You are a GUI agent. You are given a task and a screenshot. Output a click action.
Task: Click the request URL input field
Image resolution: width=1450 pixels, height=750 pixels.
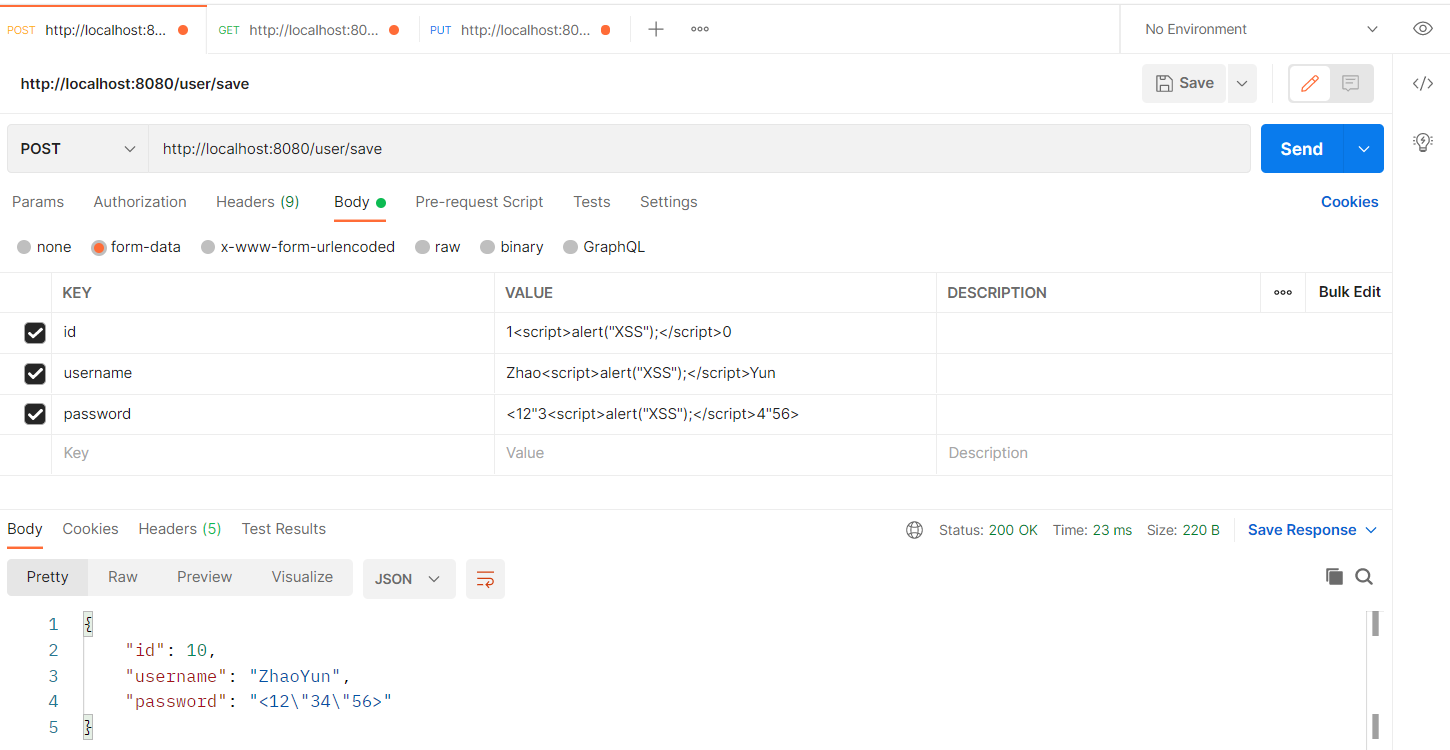(x=700, y=149)
